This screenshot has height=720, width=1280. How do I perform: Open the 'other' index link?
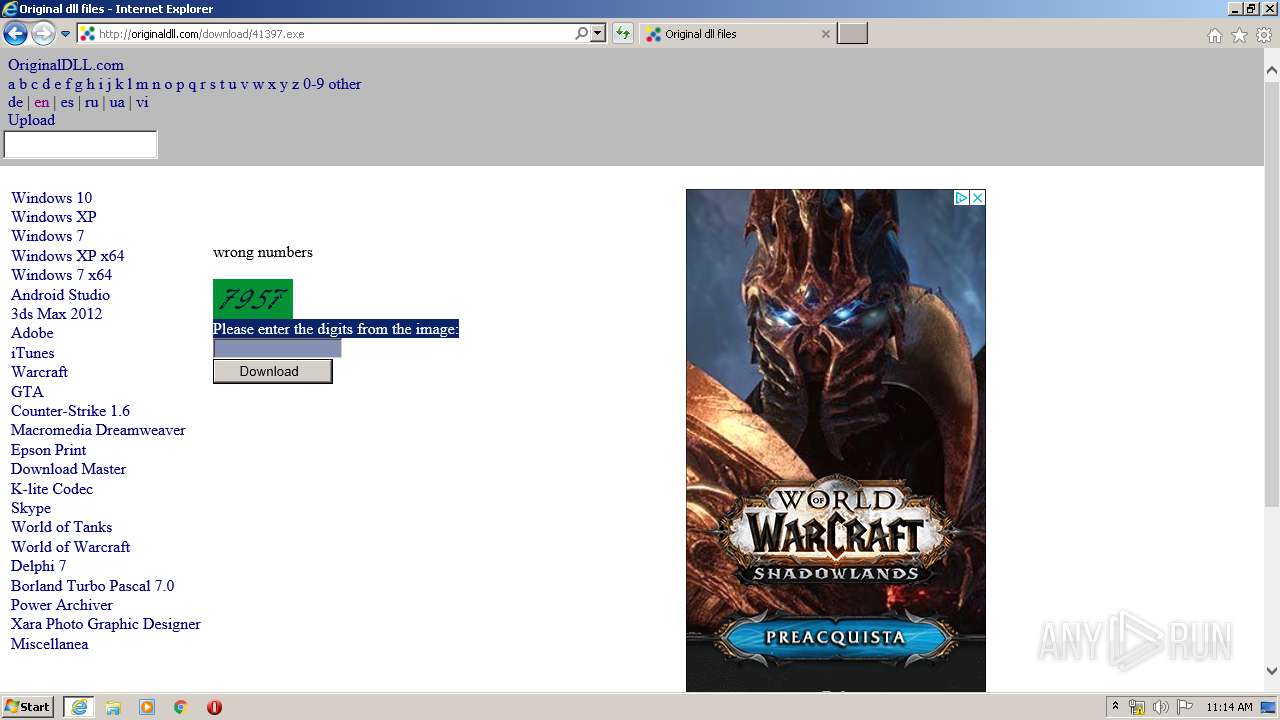pos(345,84)
